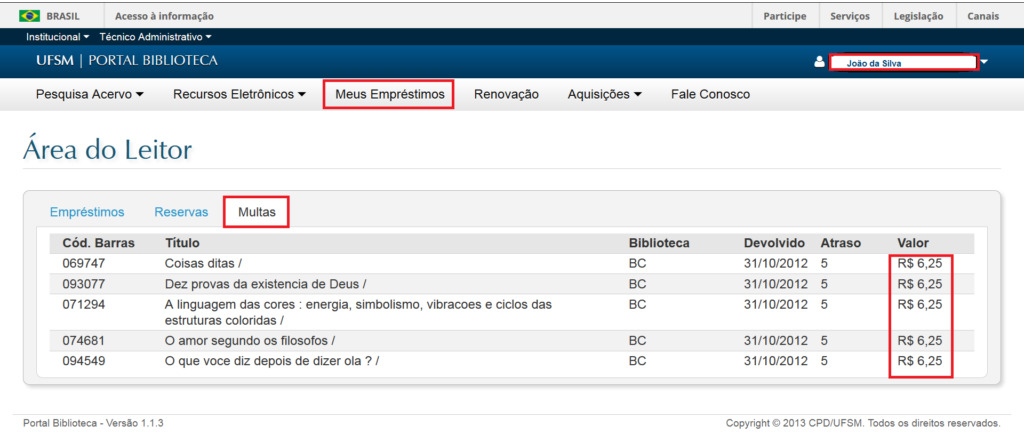Select the Multas tab
Screen dimensions: 1024x440
[x=256, y=212]
